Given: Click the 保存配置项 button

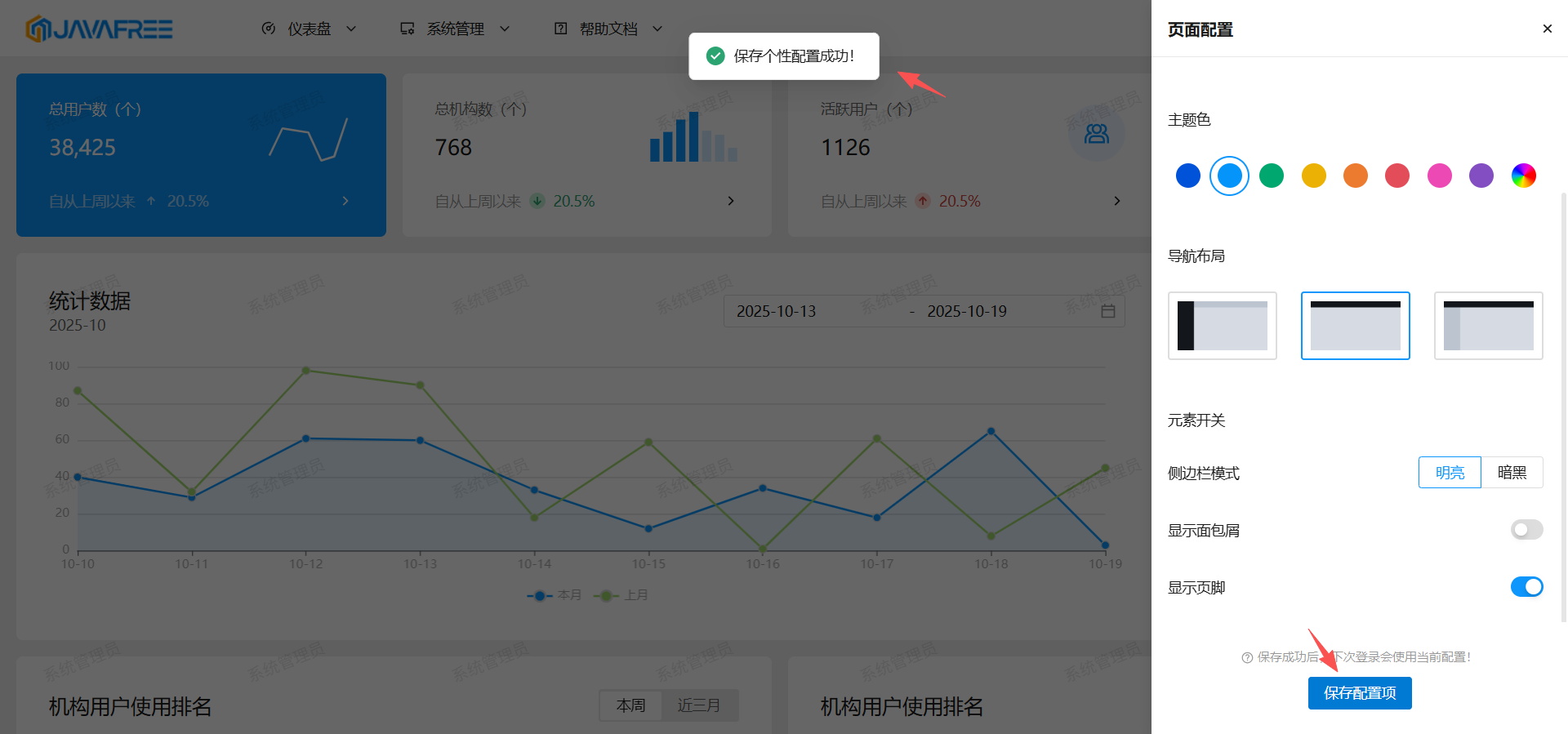Looking at the screenshot, I should (x=1359, y=693).
